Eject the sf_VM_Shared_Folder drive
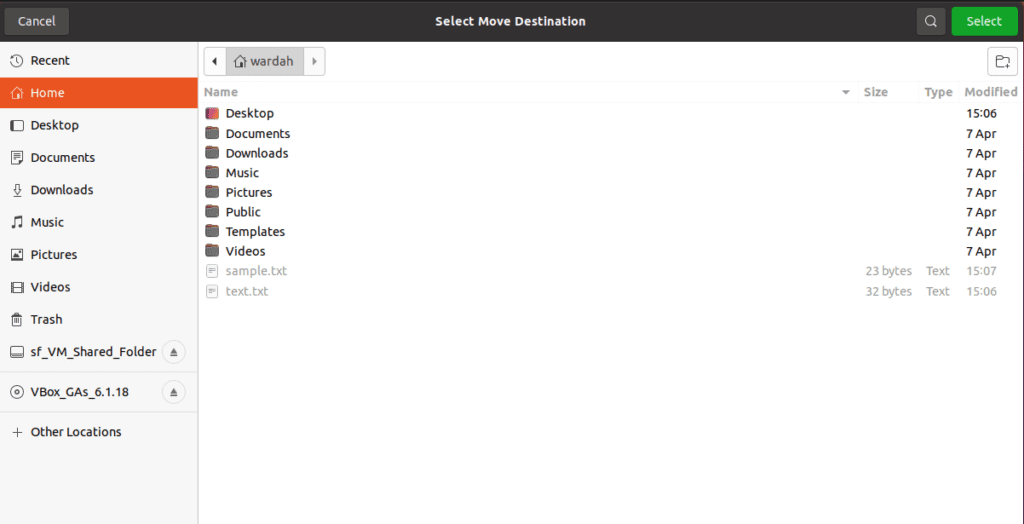 tap(173, 352)
